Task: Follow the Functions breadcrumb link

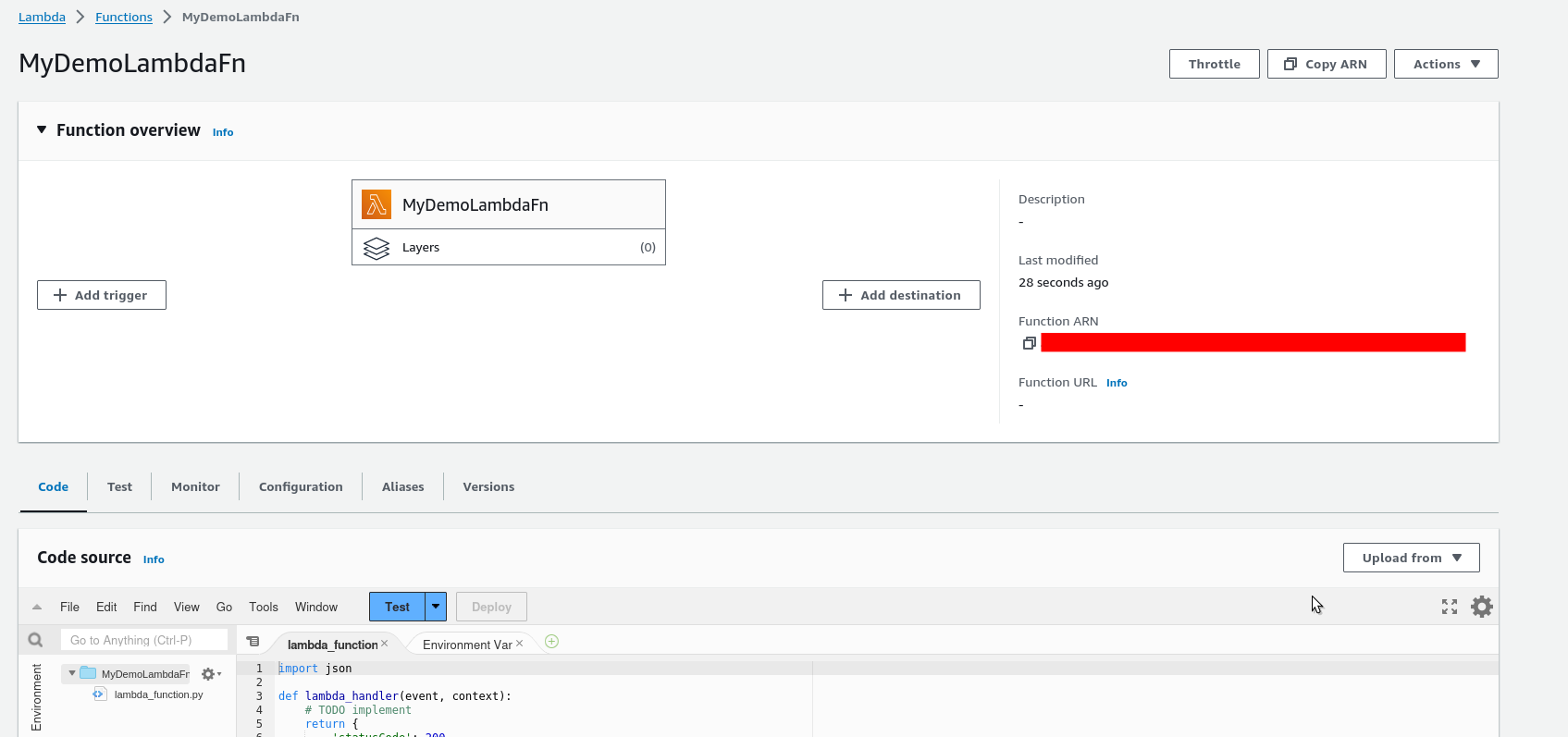Action: click(x=124, y=17)
